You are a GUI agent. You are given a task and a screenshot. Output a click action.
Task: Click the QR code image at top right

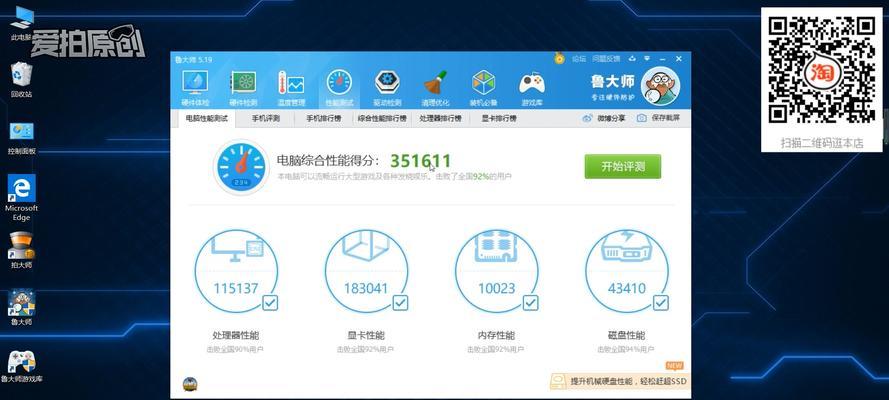pyautogui.click(x=821, y=70)
